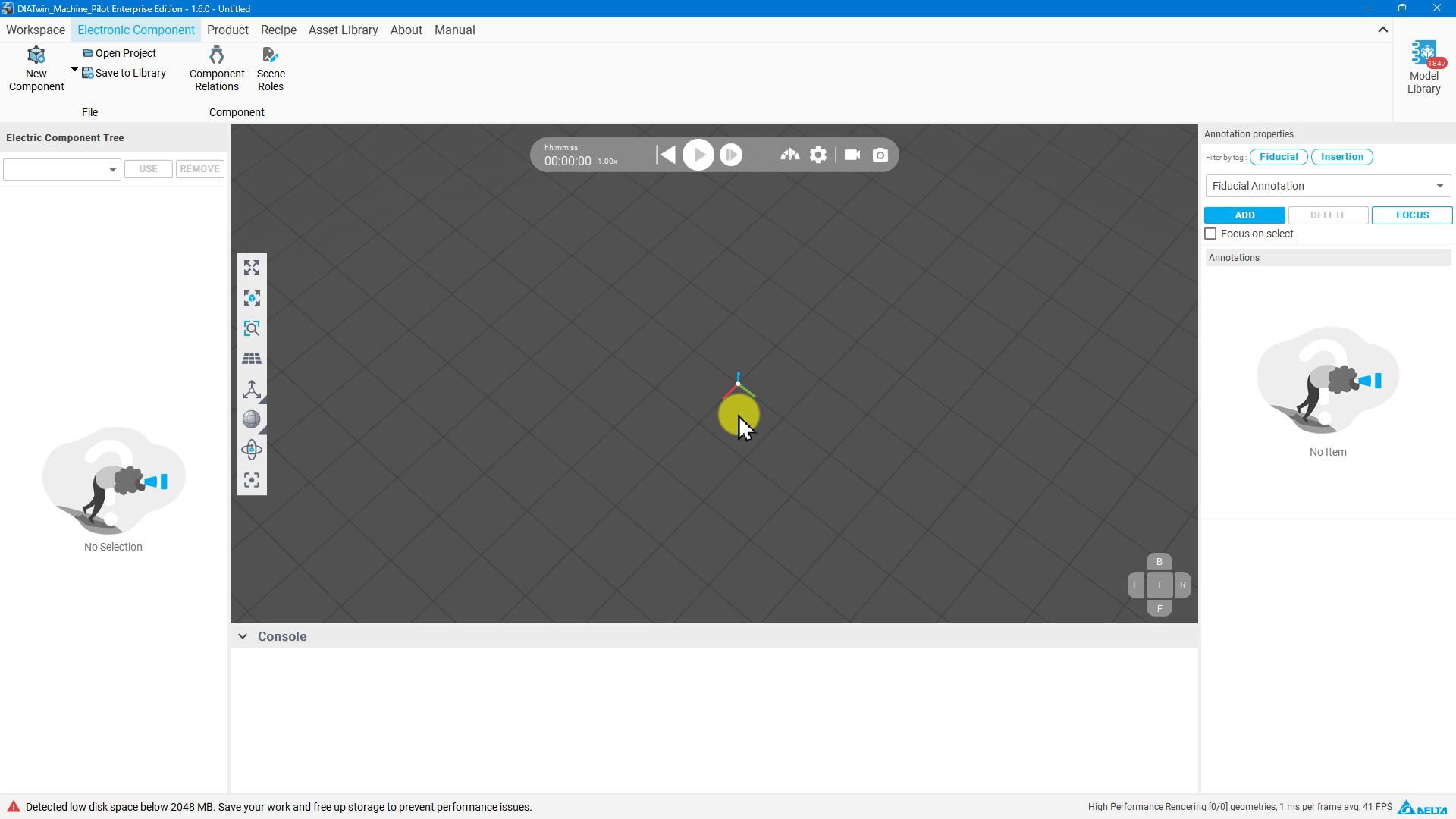Click the FOCUS button
Image resolution: width=1456 pixels, height=819 pixels.
point(1412,215)
